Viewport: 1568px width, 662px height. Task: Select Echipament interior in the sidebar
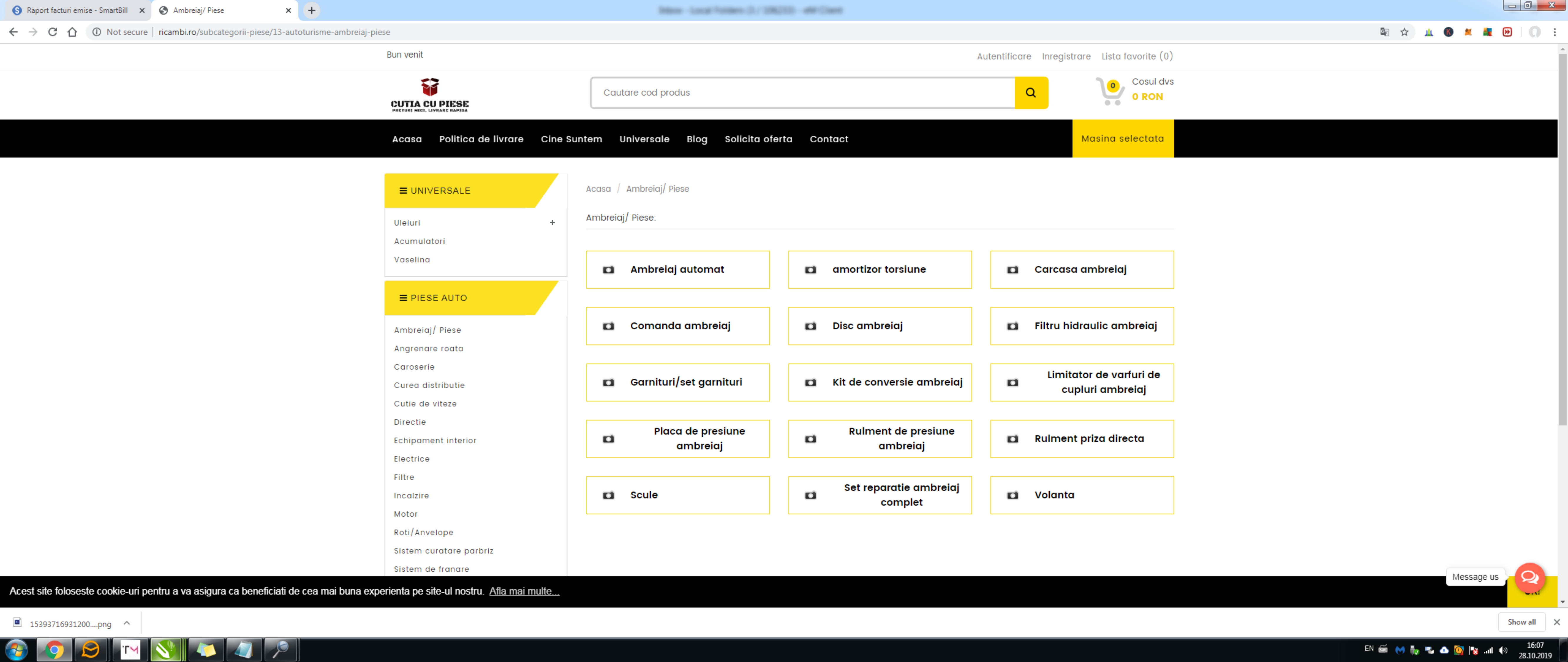(435, 440)
